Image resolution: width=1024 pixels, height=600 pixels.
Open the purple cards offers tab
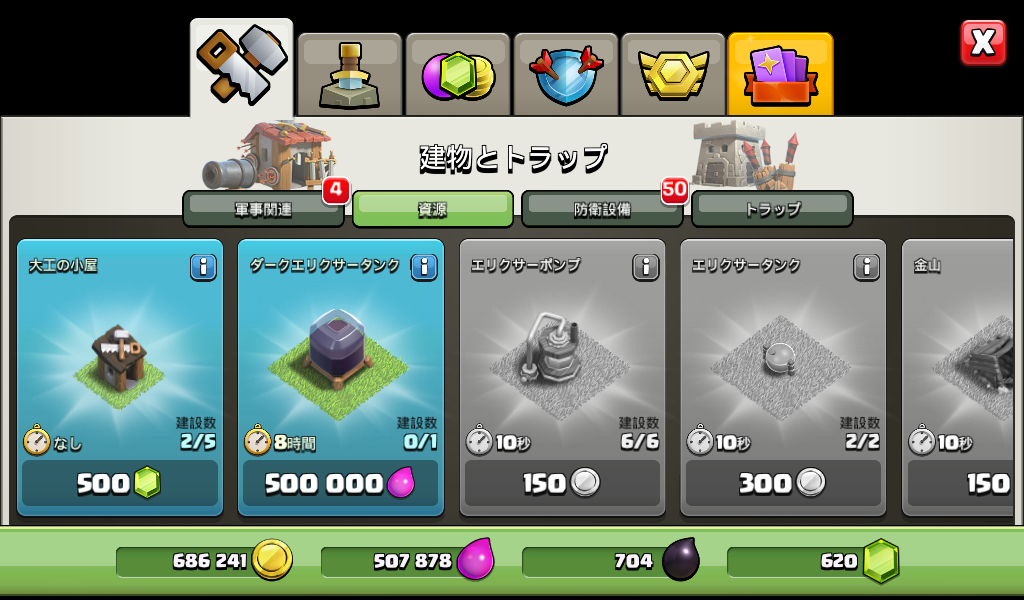pos(780,74)
